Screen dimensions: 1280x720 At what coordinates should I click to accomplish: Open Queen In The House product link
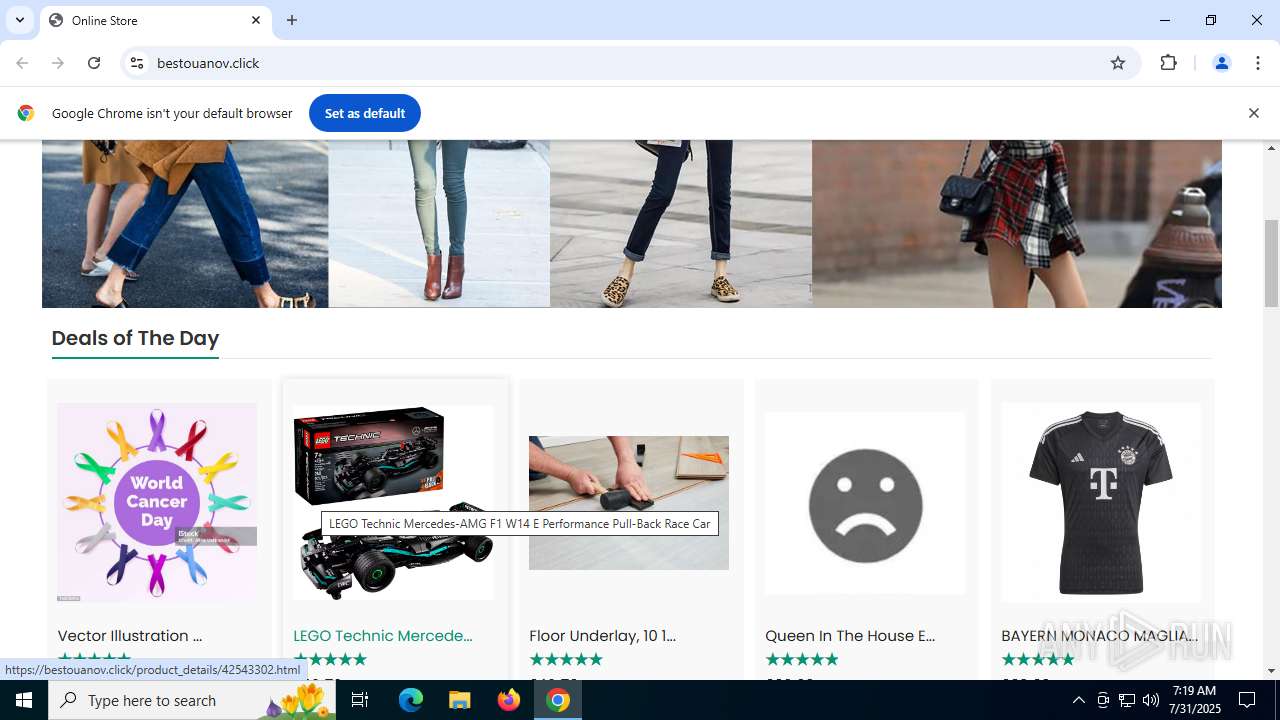pyautogui.click(x=850, y=636)
